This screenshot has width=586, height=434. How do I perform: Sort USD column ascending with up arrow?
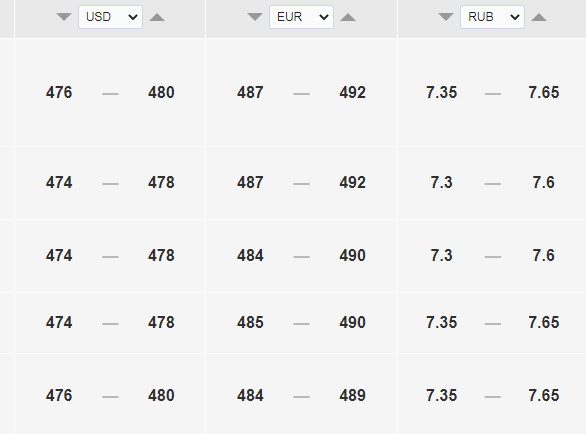157,17
